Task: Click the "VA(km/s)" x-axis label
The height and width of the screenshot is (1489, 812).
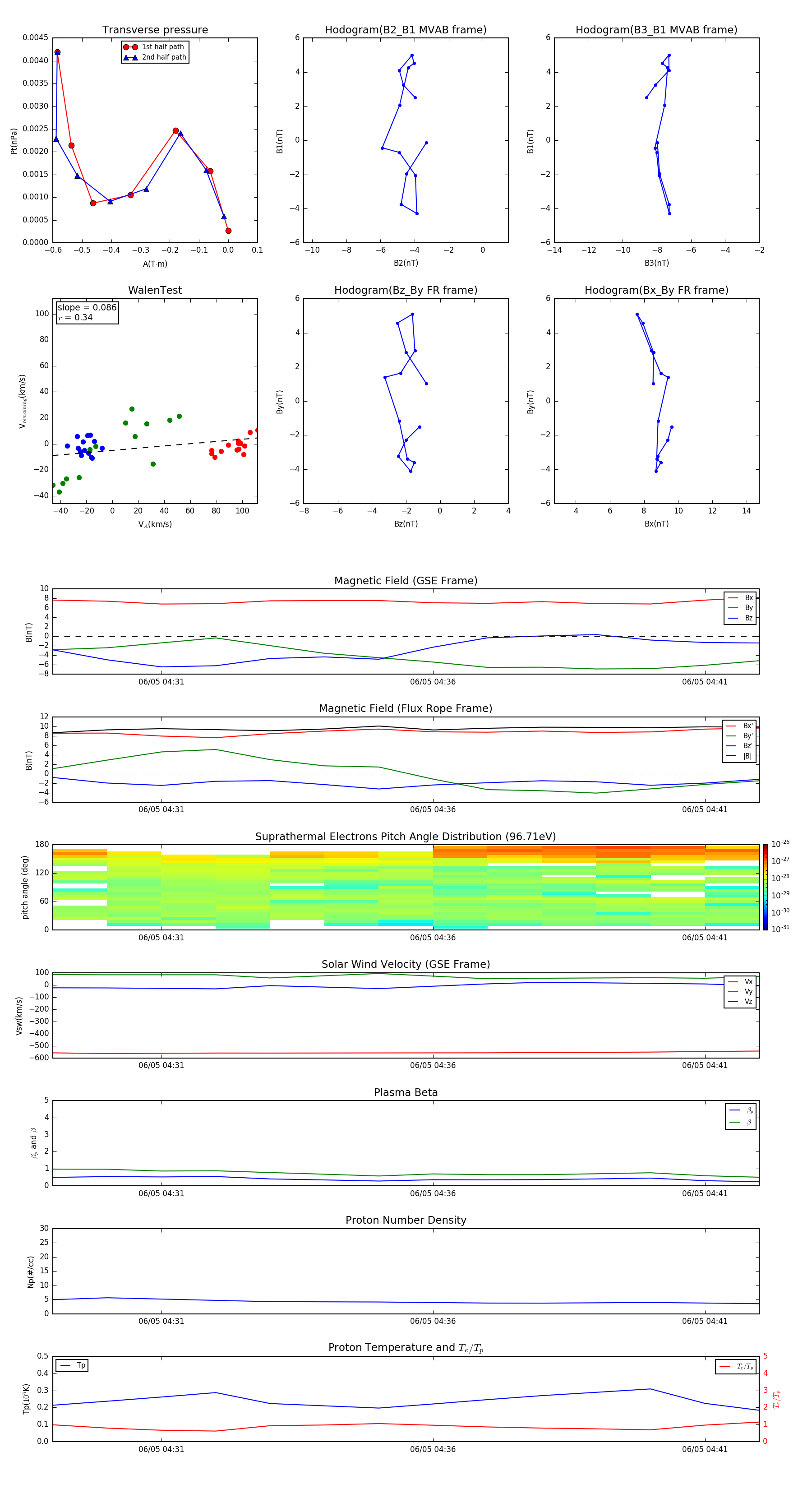Action: (155, 525)
